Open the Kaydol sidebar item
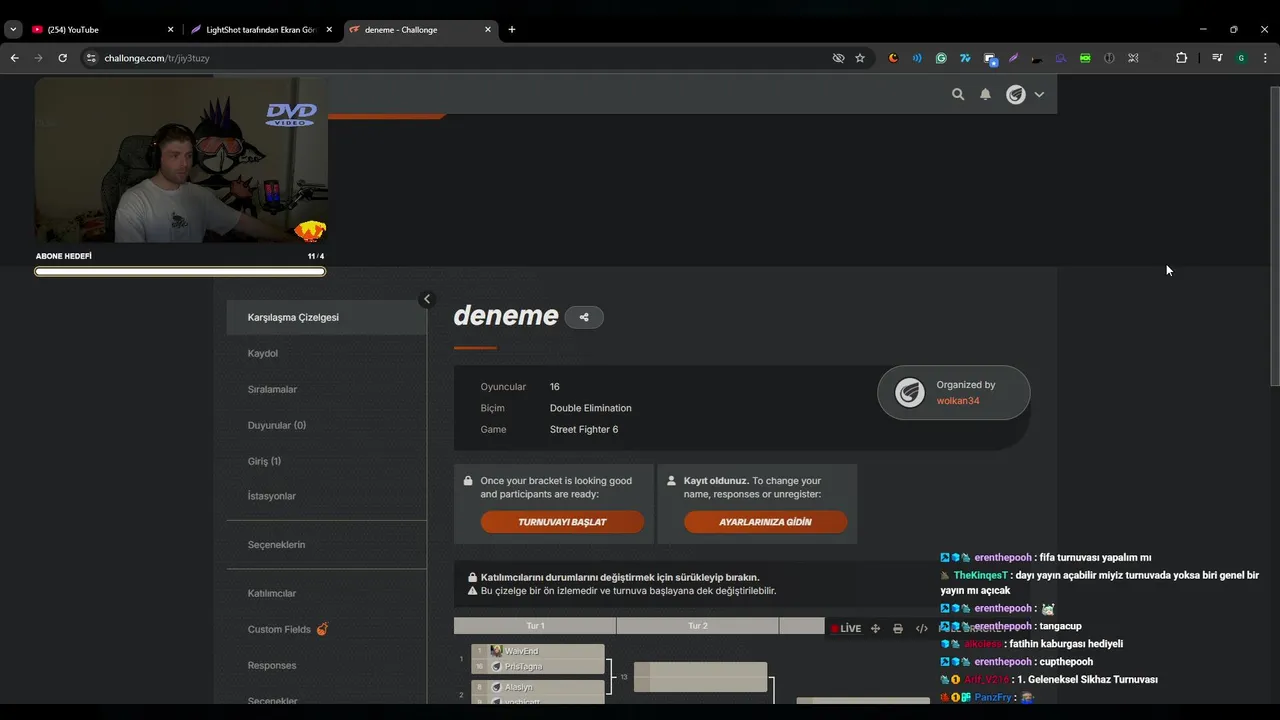The height and width of the screenshot is (720, 1280). tap(263, 353)
